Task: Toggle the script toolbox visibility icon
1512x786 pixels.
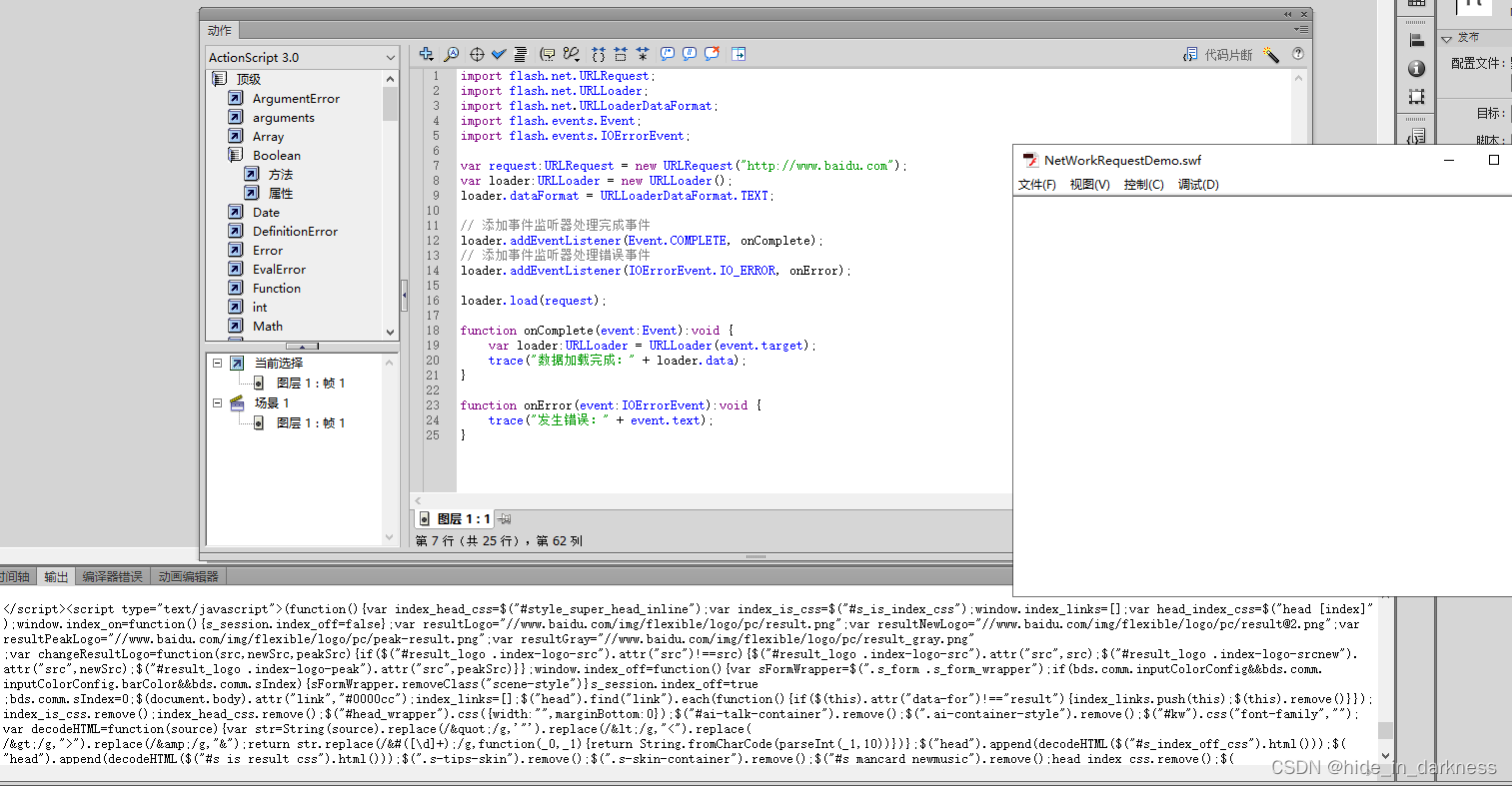Action: (x=739, y=54)
